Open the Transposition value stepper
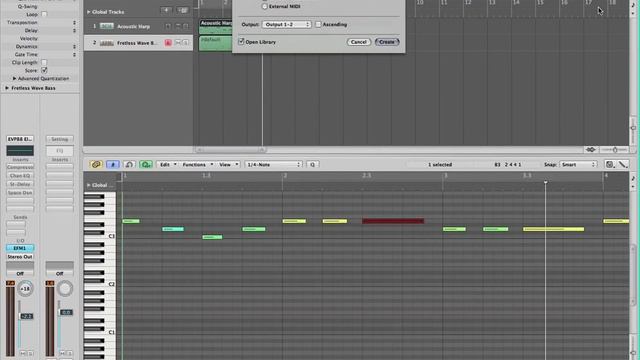Viewport: 640px width, 360px height. (x=74, y=22)
